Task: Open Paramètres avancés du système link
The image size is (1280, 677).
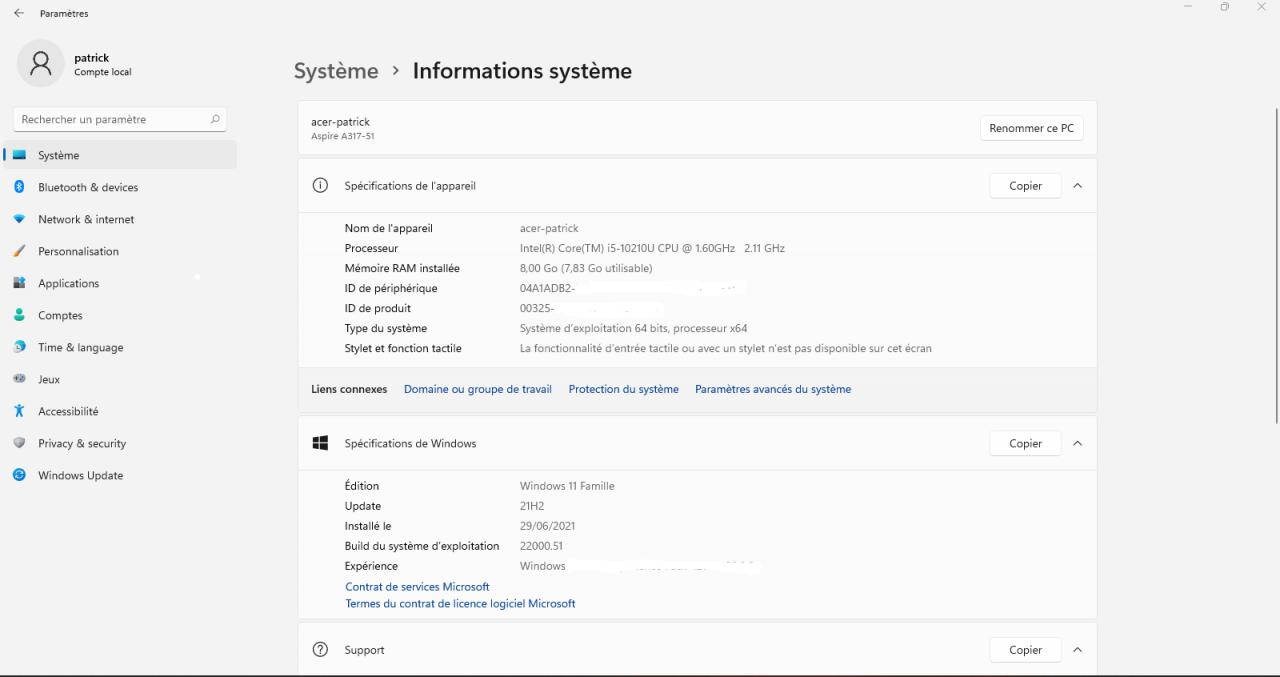Action: [x=773, y=389]
